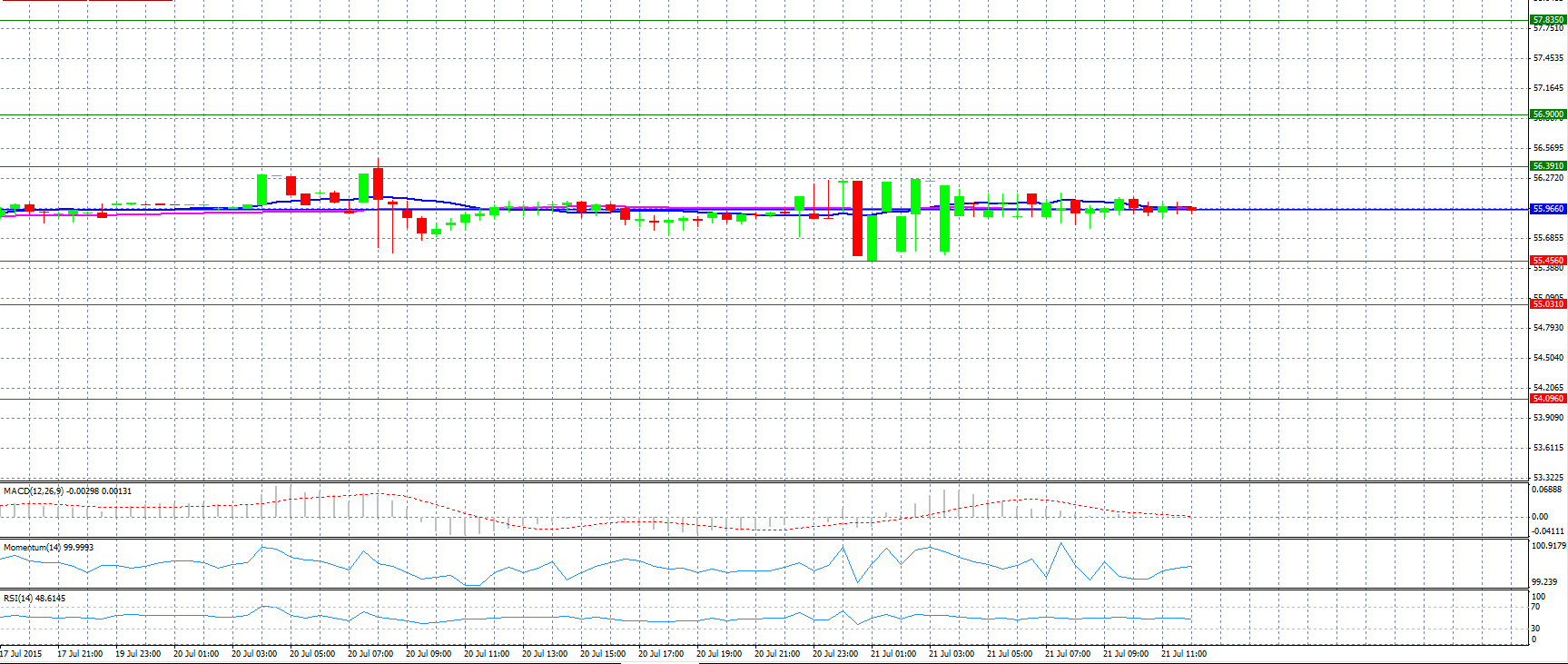Click the 56.5695 price scale value
This screenshot has width=1568, height=664.
1548,148
